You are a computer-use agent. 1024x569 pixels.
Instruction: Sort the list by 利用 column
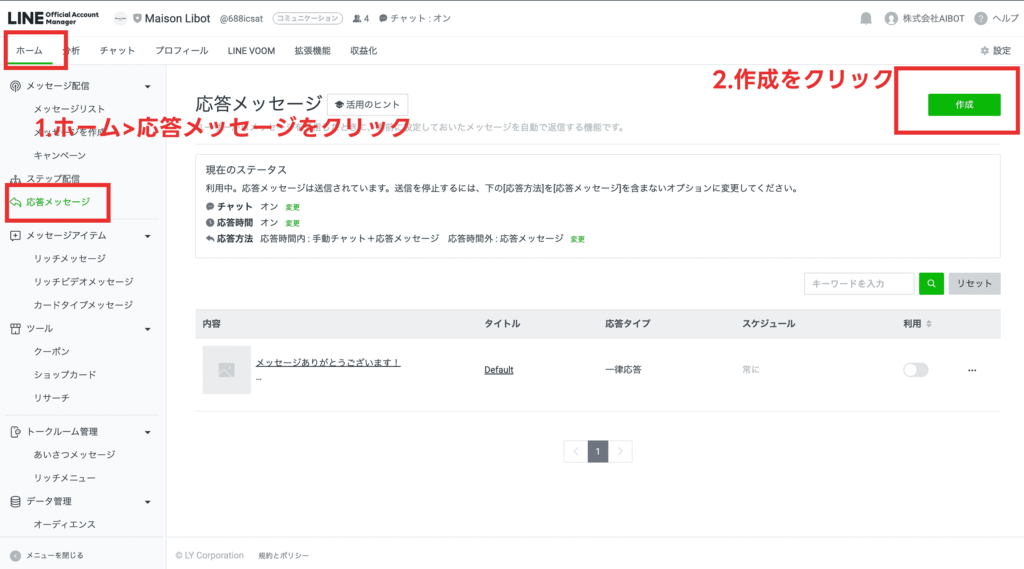pyautogui.click(x=928, y=324)
